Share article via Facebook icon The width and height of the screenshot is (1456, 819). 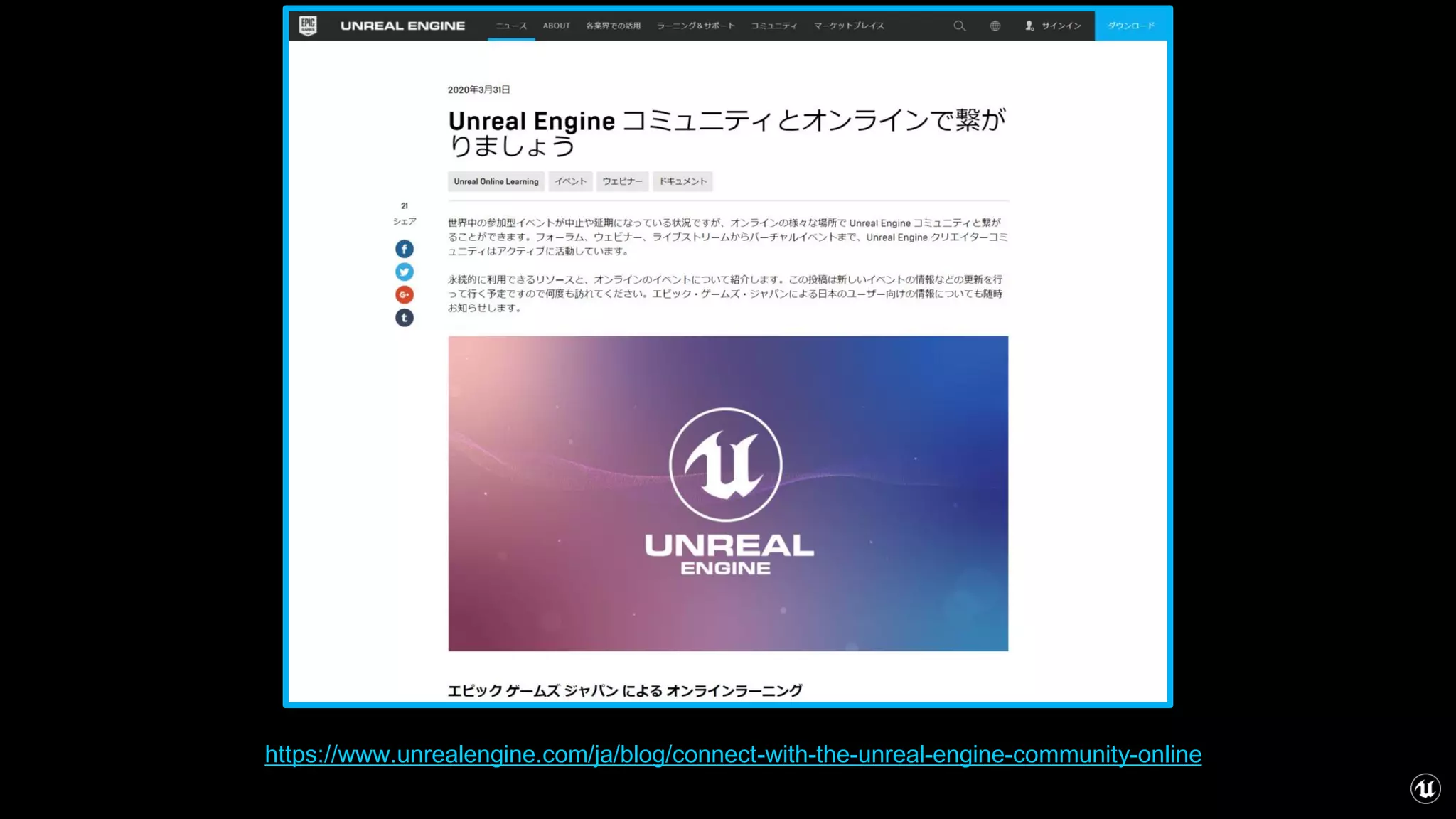404,249
